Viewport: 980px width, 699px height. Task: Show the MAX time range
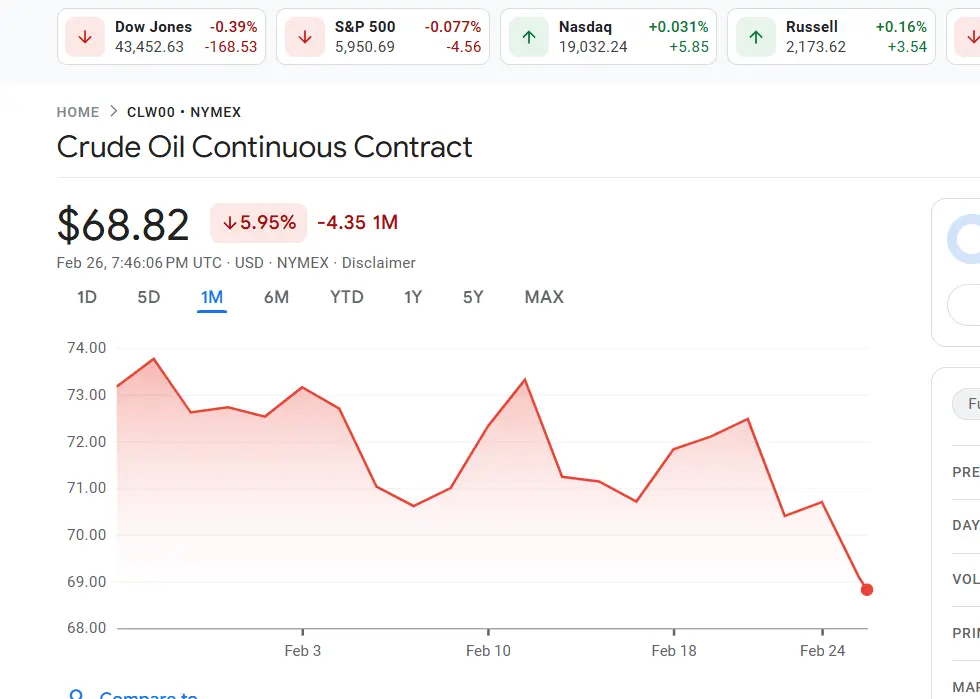point(544,297)
